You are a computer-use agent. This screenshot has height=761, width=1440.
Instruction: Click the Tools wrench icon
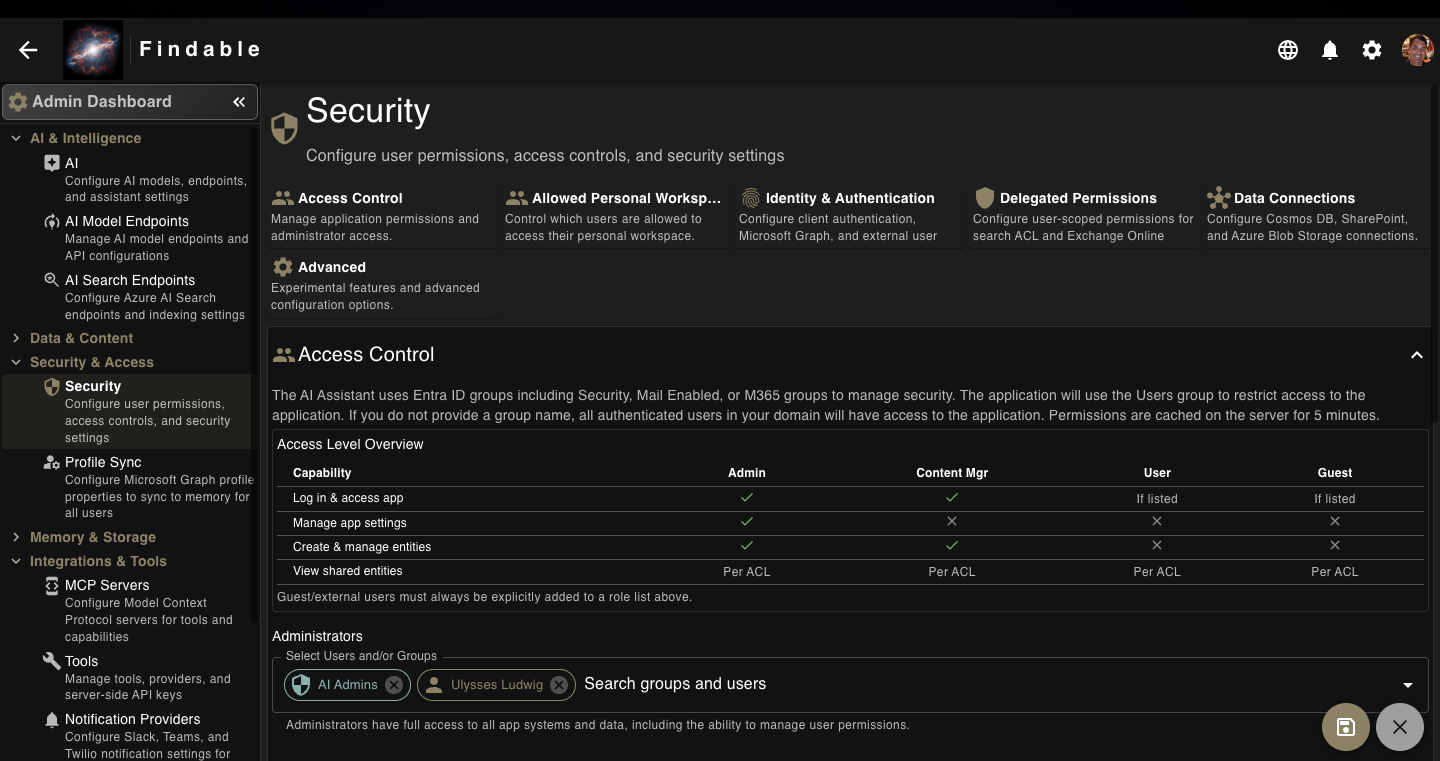coord(52,661)
